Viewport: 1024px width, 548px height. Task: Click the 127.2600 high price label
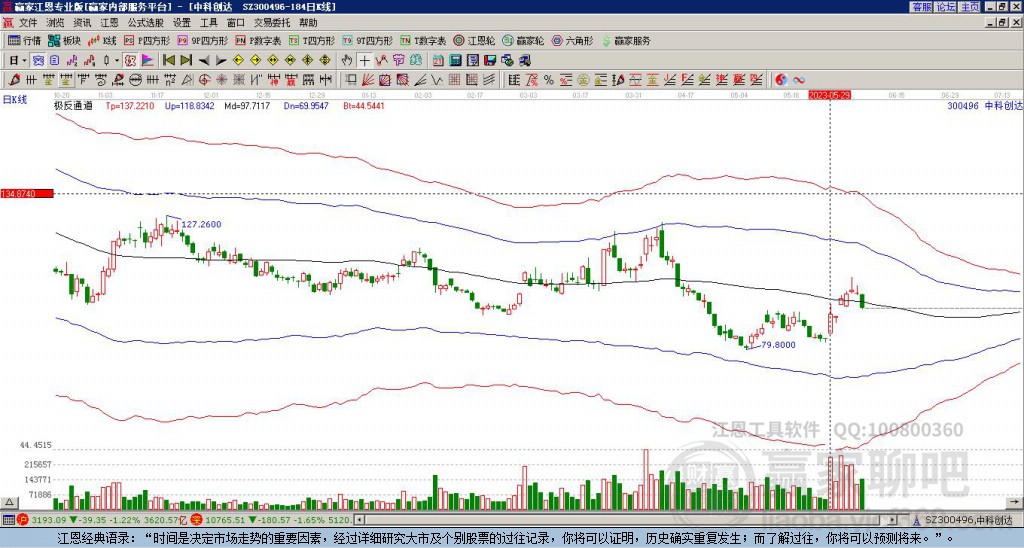coord(201,224)
